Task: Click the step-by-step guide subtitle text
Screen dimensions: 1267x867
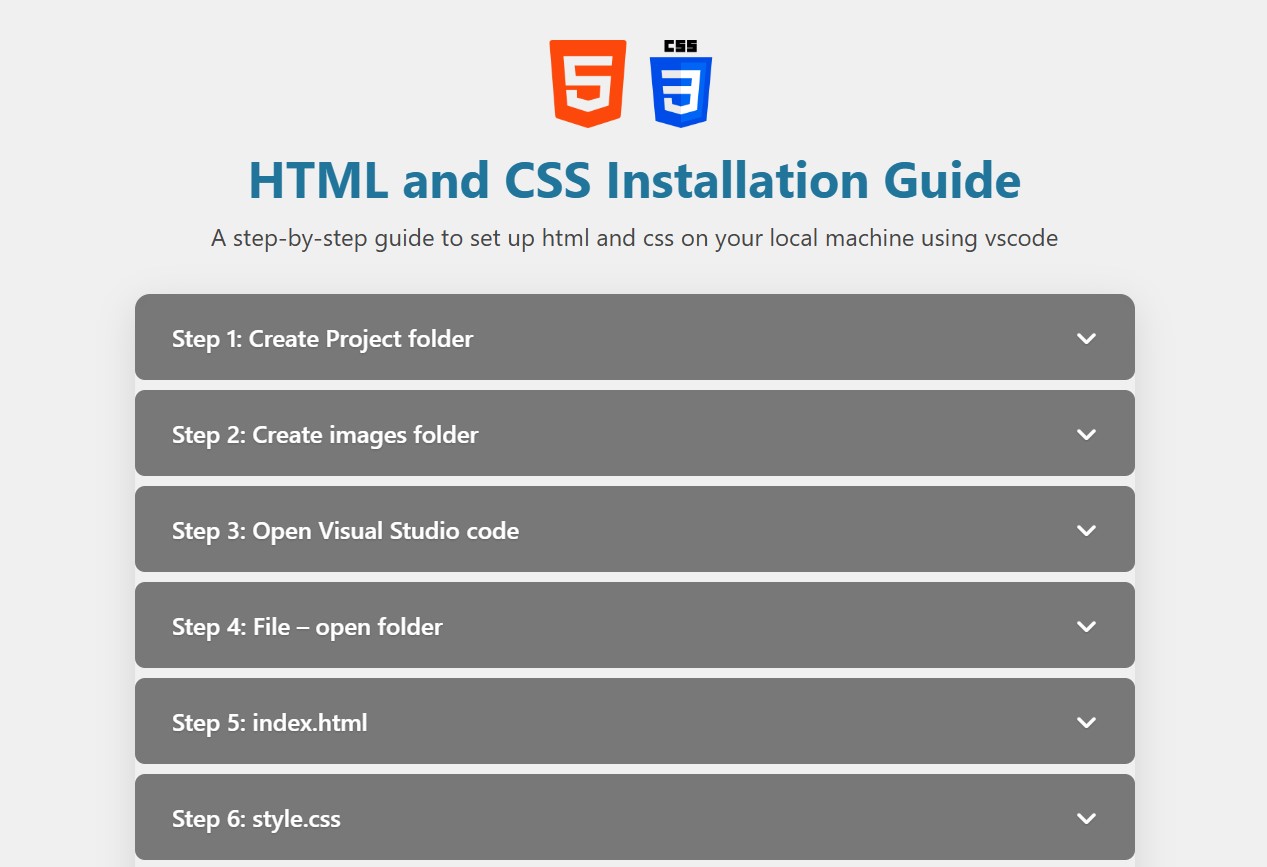Action: tap(634, 239)
